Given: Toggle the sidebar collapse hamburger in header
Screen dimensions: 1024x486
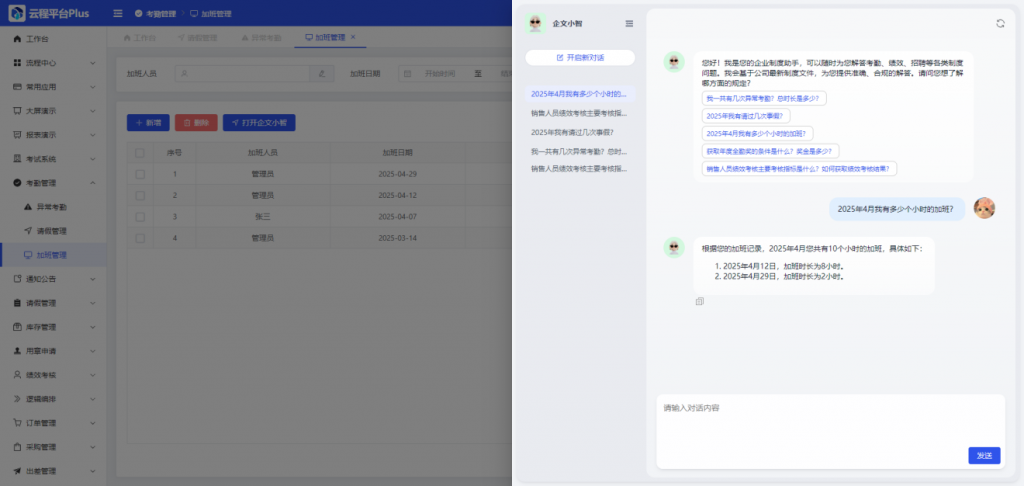Looking at the screenshot, I should tap(118, 14).
